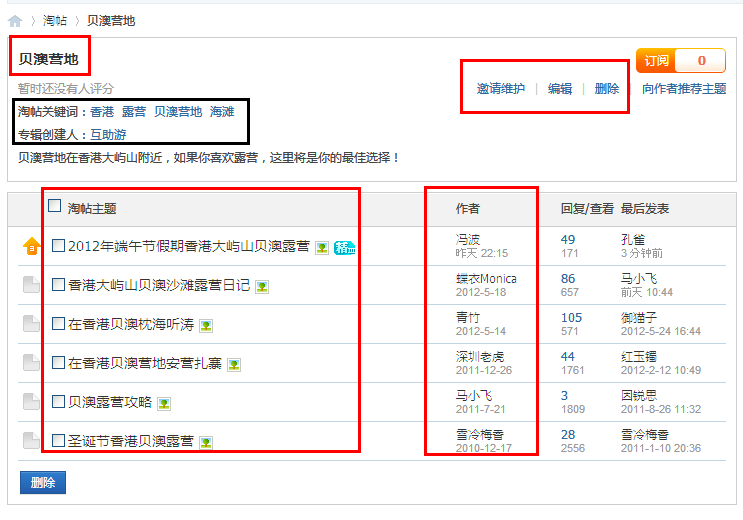Click the document icon for 在香港贝澳枕海听涛
Image resolution: width=743 pixels, height=520 pixels.
click(31, 323)
